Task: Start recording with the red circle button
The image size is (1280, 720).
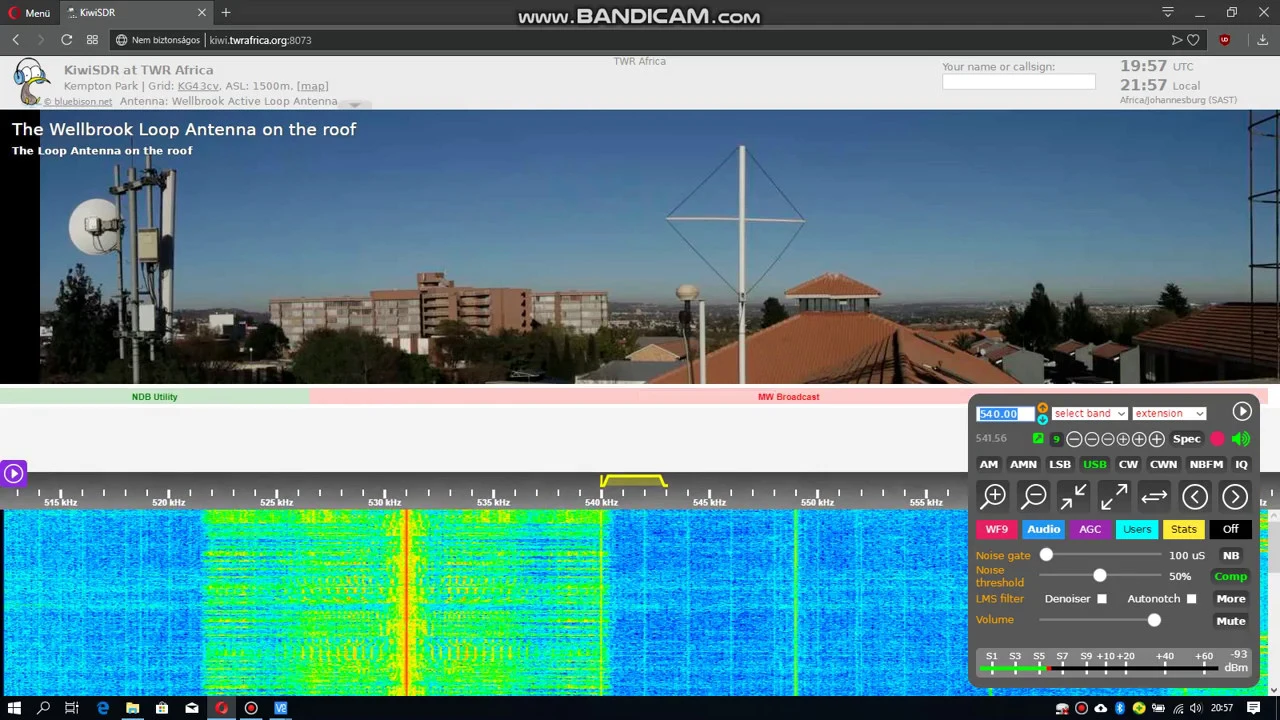Action: tap(1217, 439)
